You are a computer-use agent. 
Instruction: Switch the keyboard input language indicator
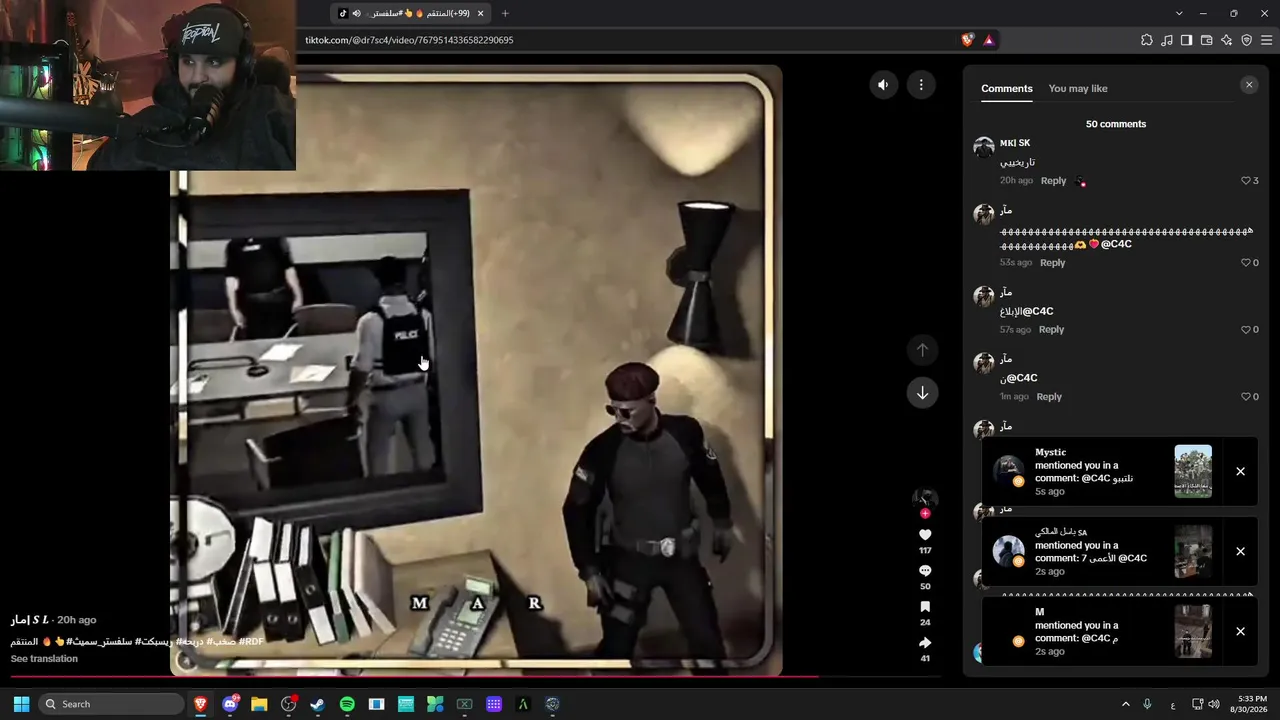[1173, 704]
